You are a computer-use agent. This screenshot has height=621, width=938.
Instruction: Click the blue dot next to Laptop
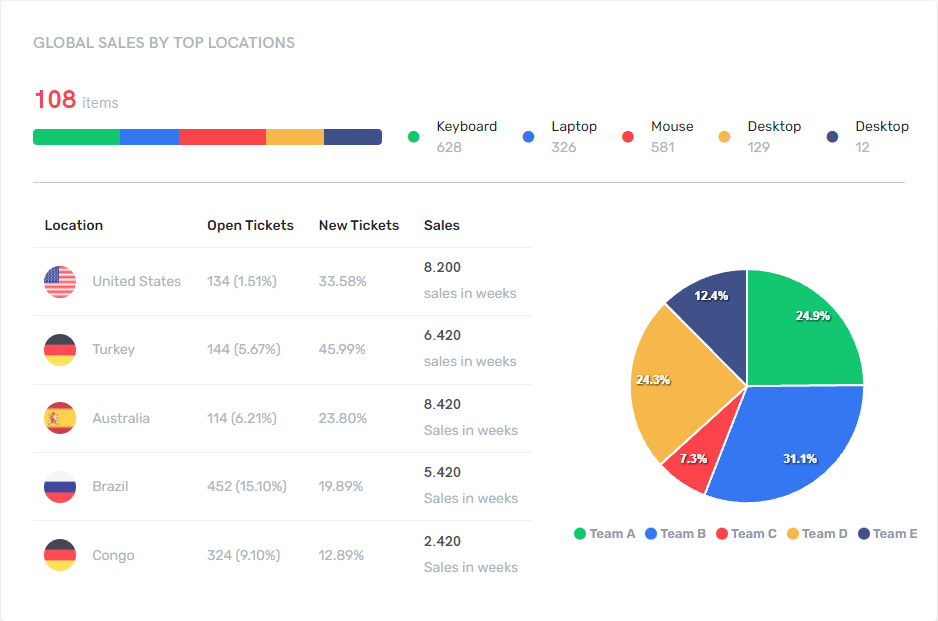point(528,137)
